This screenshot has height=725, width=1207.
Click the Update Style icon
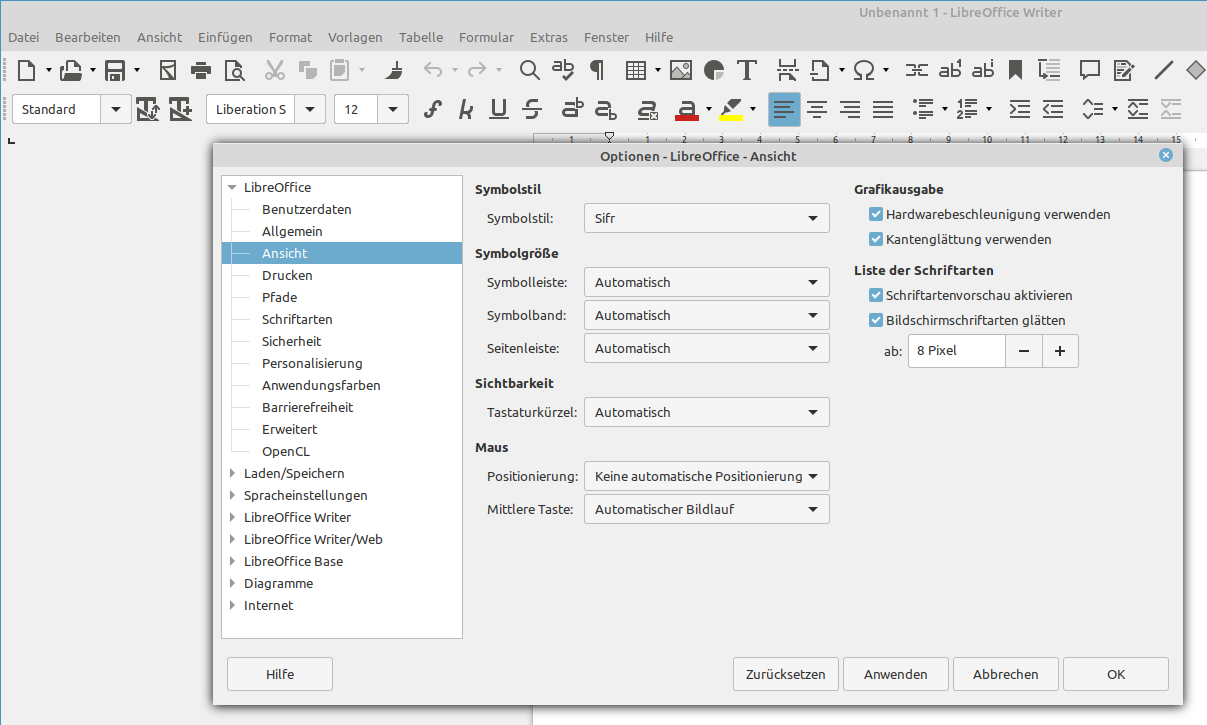click(148, 109)
